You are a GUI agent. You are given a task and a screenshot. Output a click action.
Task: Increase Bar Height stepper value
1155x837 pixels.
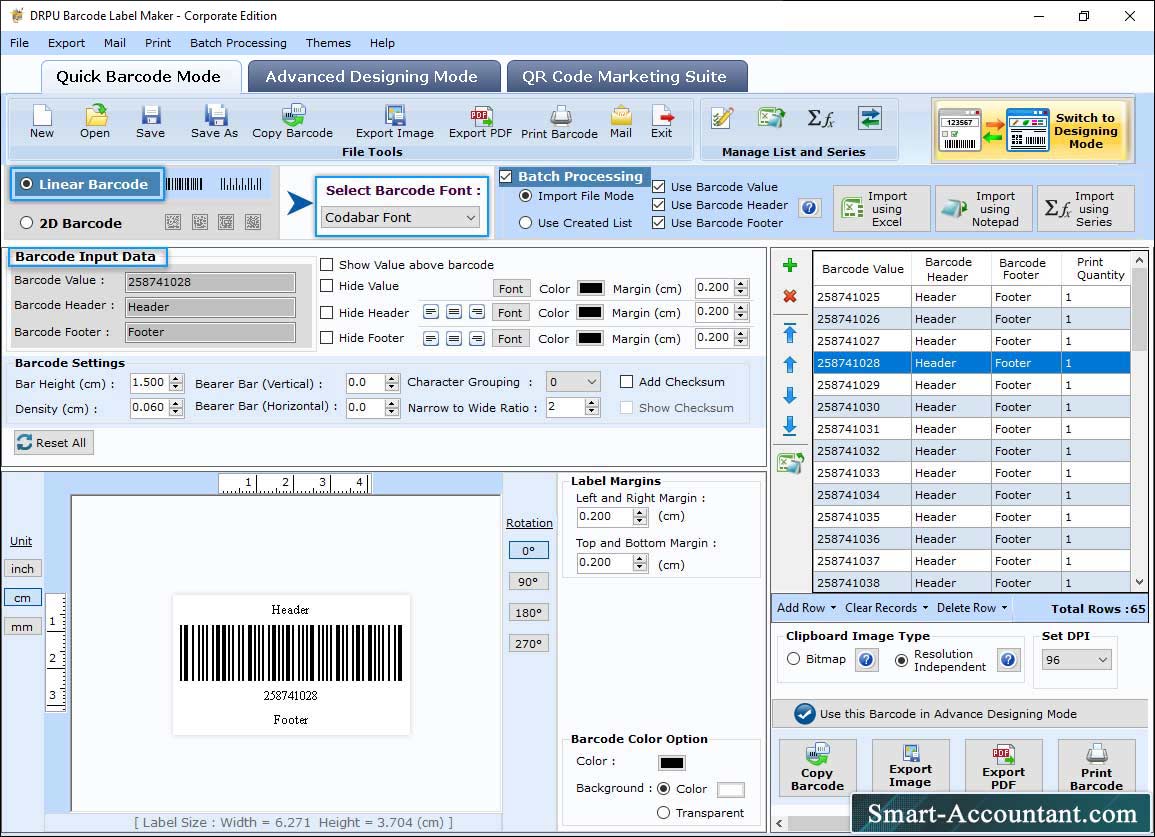click(176, 379)
